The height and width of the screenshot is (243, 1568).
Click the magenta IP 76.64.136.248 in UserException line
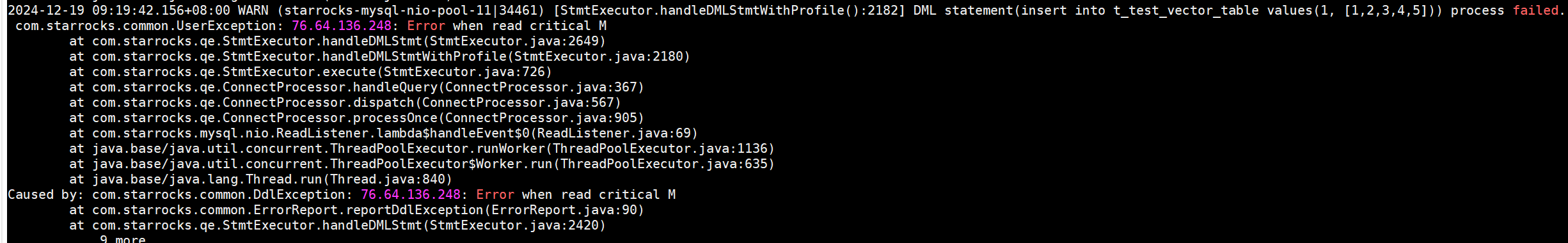click(342, 26)
